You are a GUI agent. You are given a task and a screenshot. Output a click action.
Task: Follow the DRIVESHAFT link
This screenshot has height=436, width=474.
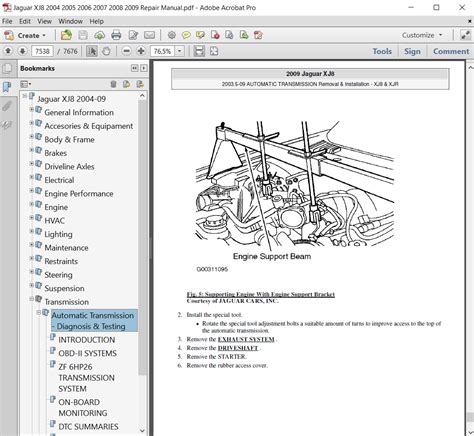[238, 348]
